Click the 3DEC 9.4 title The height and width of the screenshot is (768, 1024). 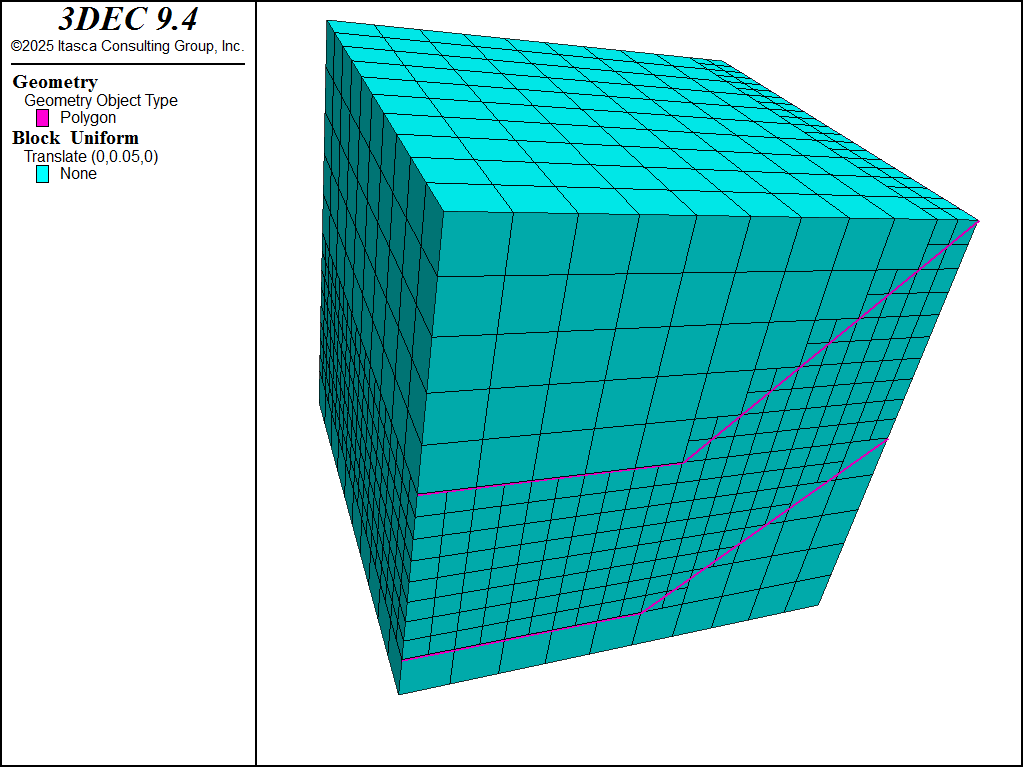(127, 20)
